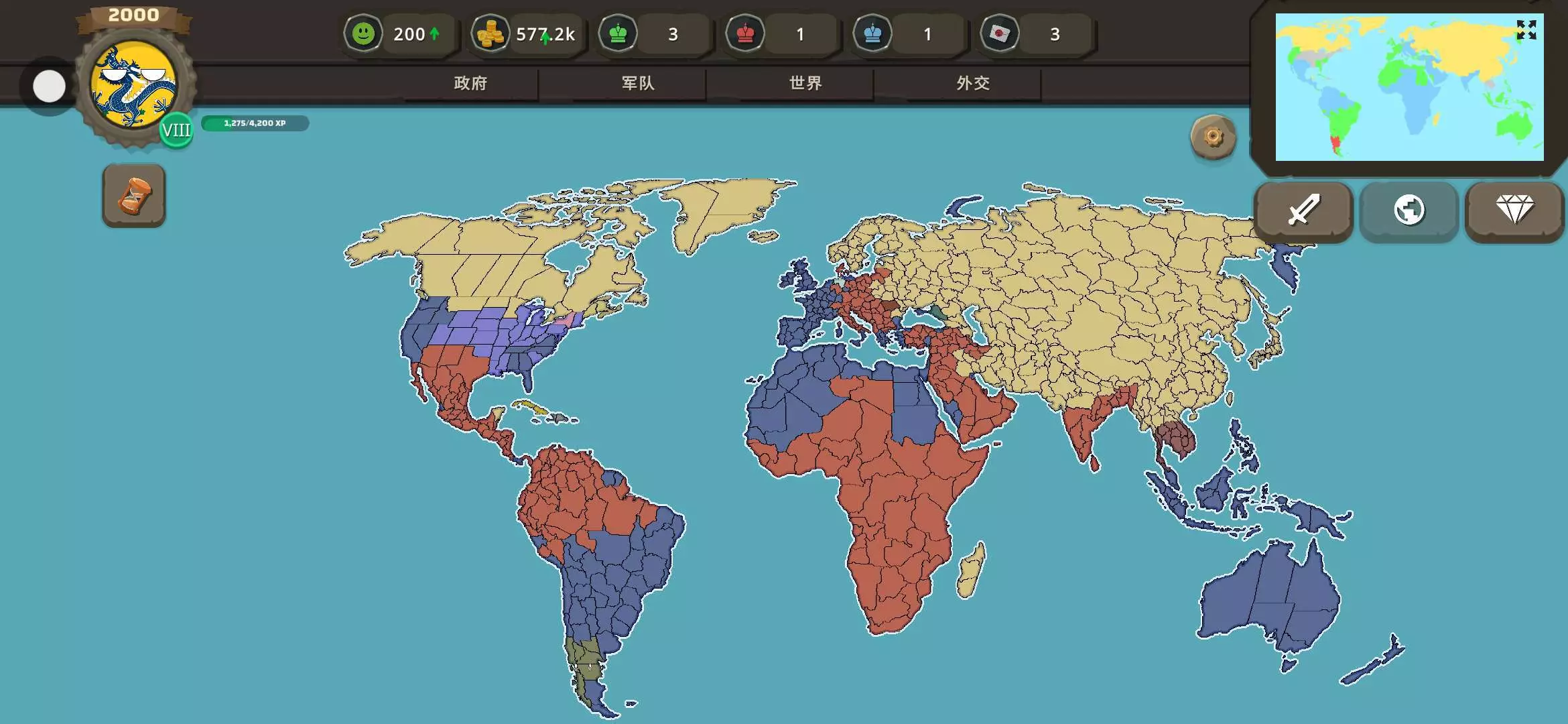Expand the minimap to fullscreen

(1526, 29)
